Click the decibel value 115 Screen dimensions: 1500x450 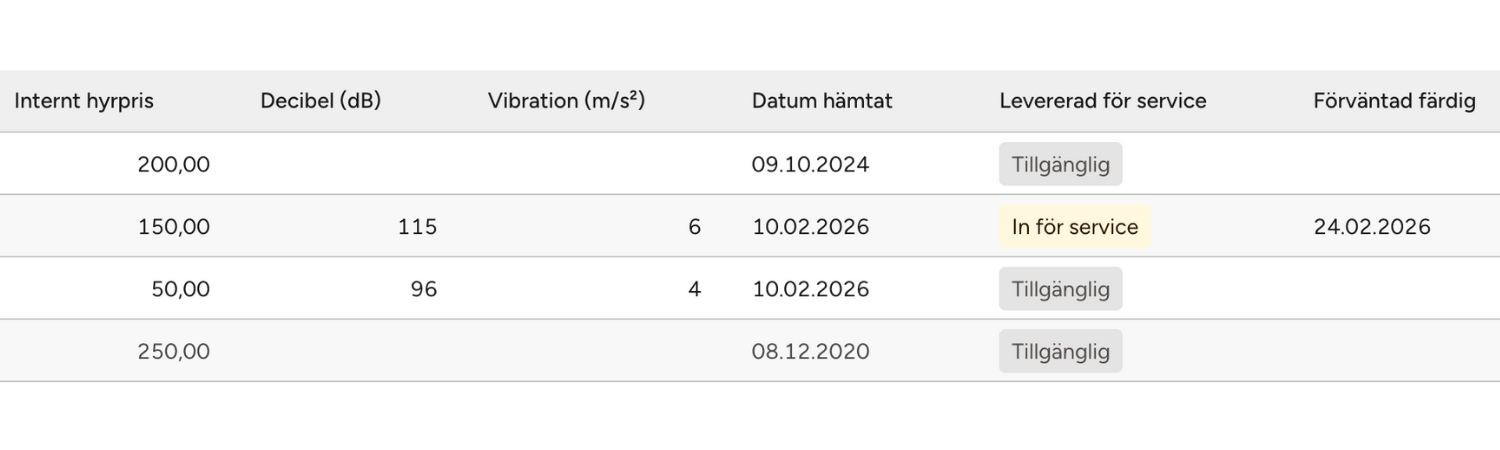[x=417, y=227]
